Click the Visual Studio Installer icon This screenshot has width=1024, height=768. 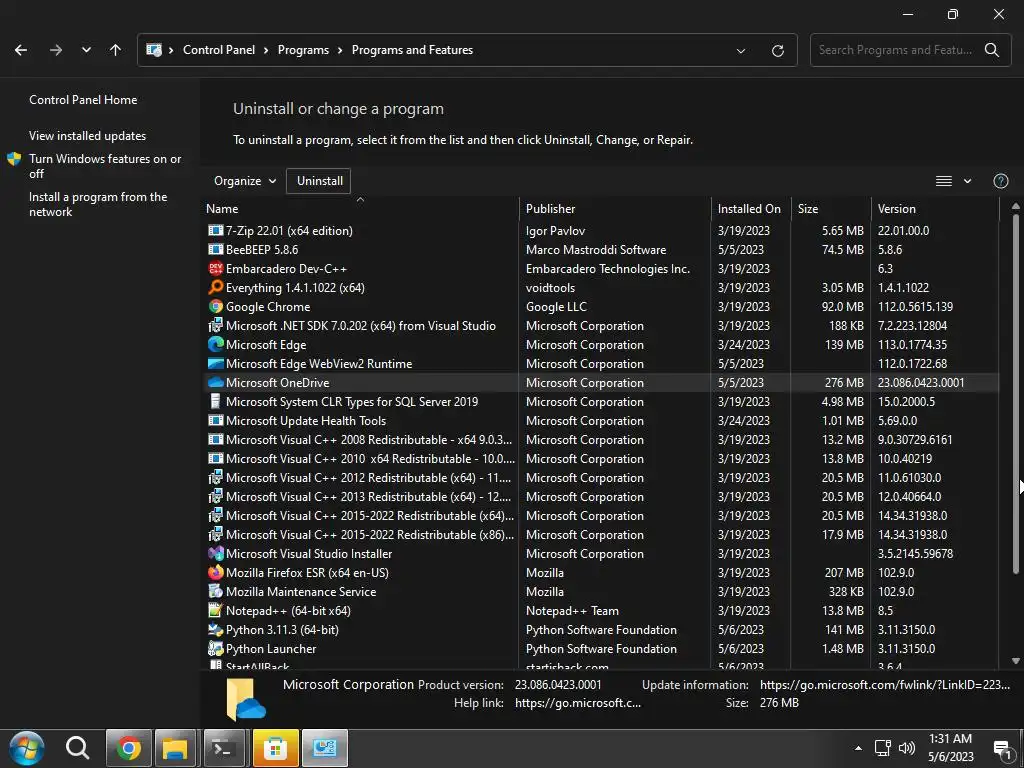(x=215, y=554)
